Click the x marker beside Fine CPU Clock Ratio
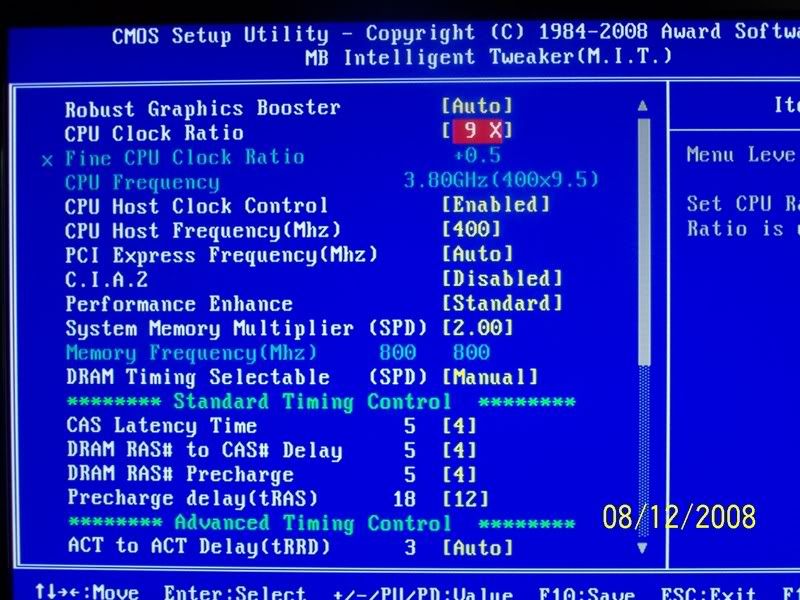The height and width of the screenshot is (600, 800). point(47,161)
